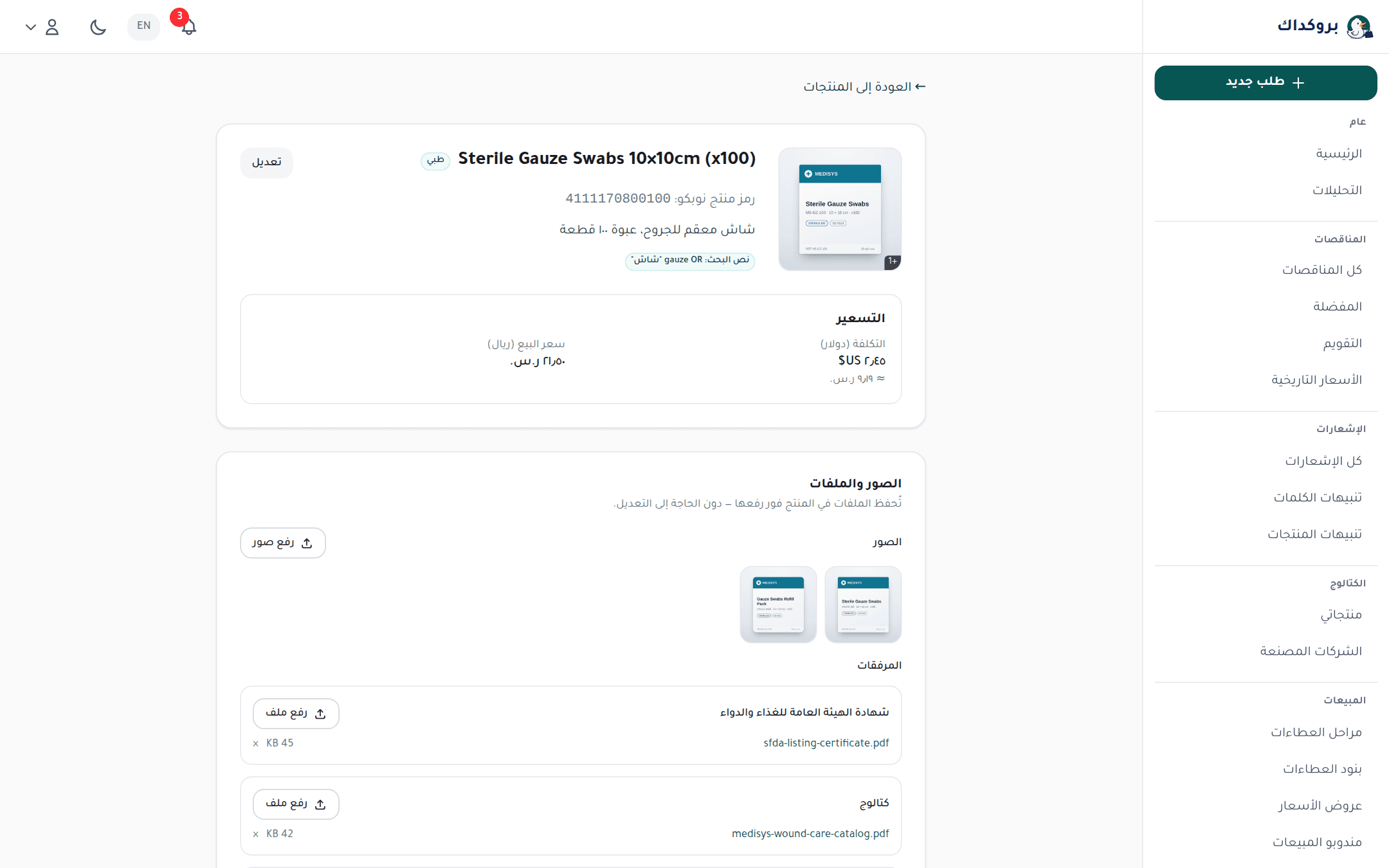Create a new request with طلب جديد
Image resolution: width=1389 pixels, height=868 pixels.
pos(1266,83)
